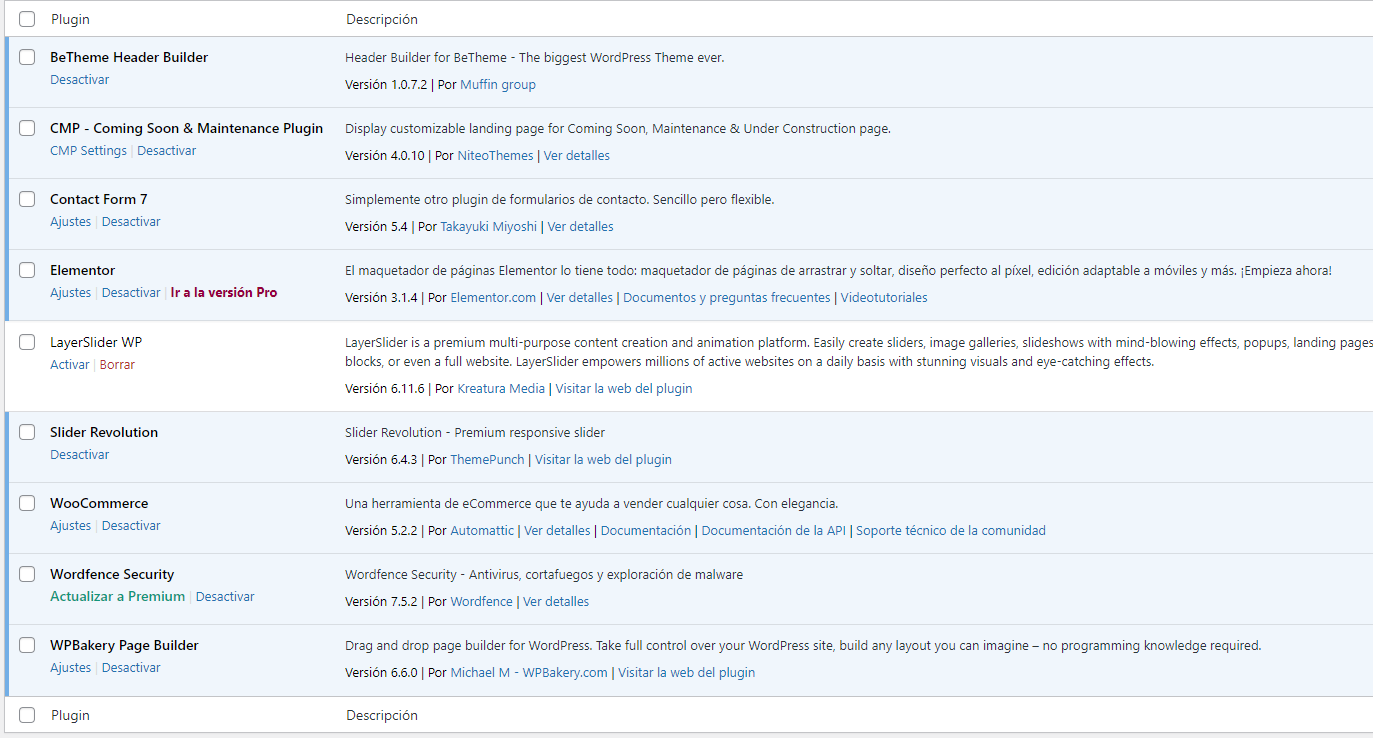Open Documentos y preguntas frecuentes
This screenshot has height=738, width=1373.
(727, 298)
